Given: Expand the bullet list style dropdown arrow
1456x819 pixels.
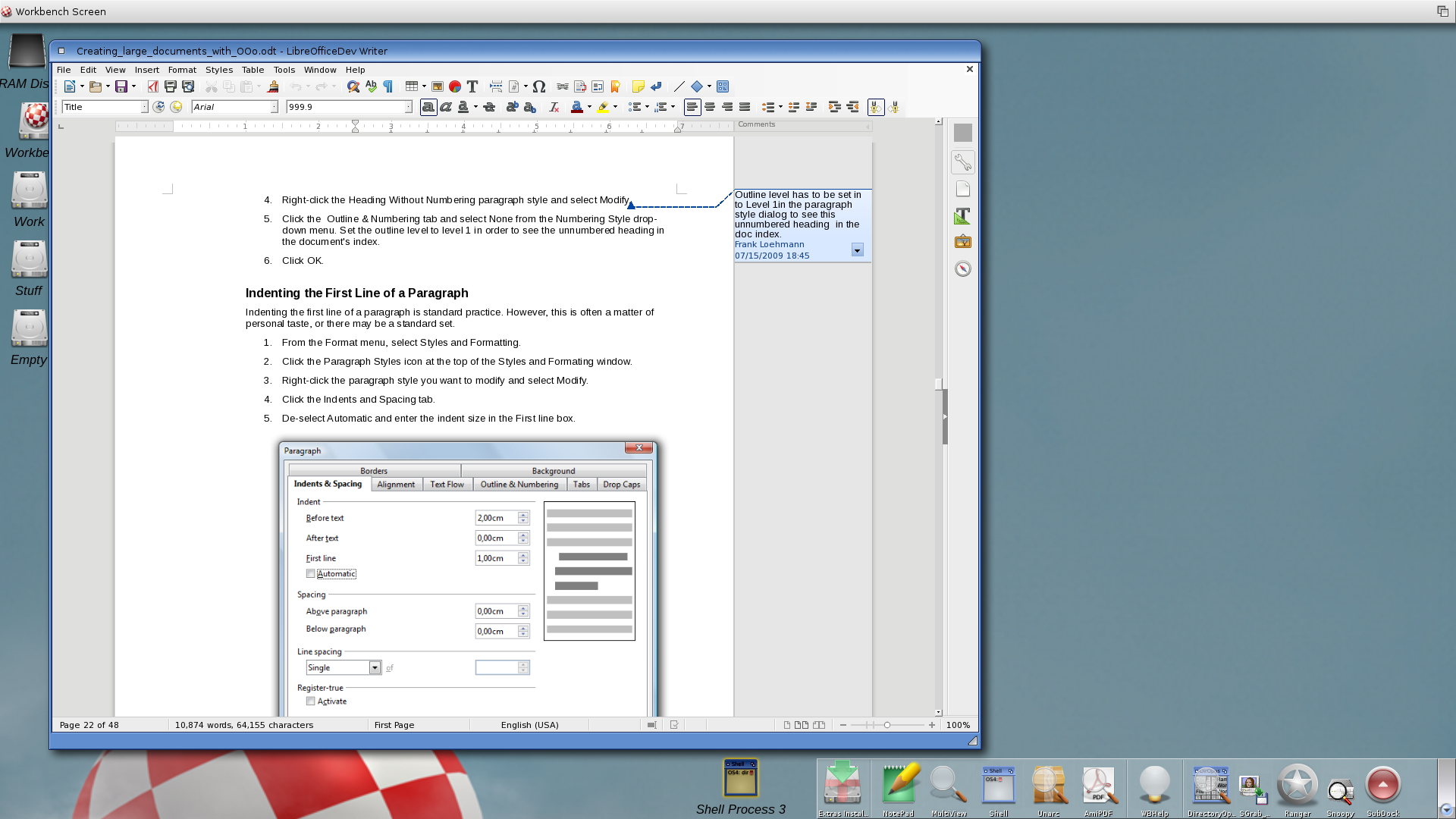Looking at the screenshot, I should click(x=647, y=107).
